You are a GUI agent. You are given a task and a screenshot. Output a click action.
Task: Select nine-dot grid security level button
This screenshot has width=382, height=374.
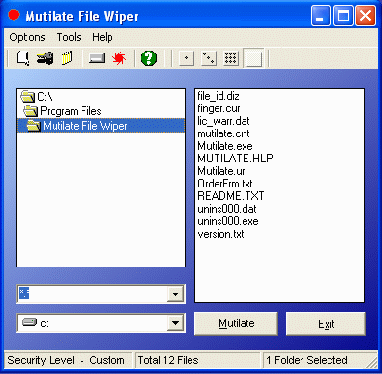[231, 59]
